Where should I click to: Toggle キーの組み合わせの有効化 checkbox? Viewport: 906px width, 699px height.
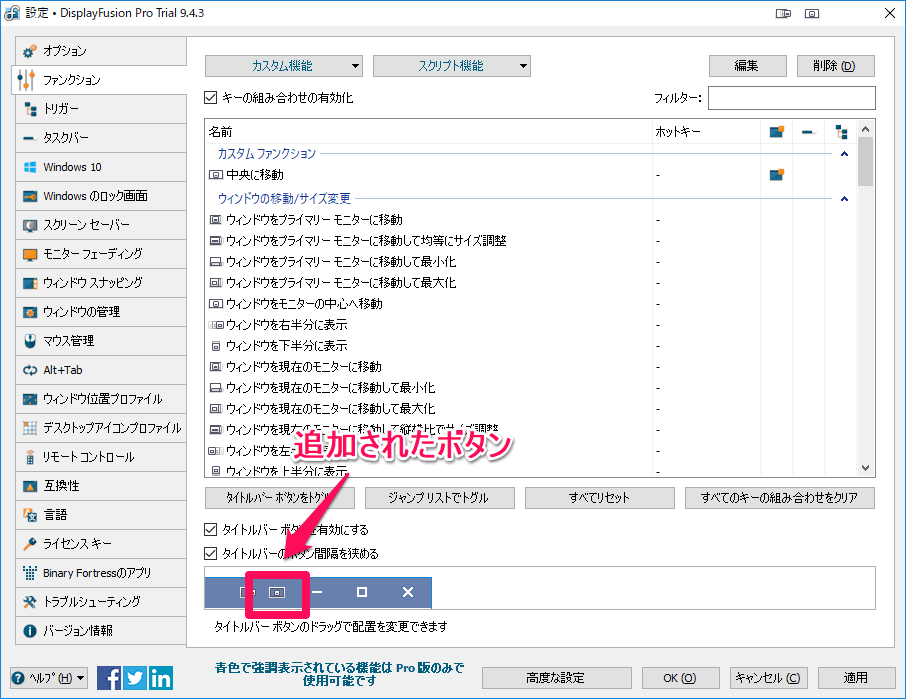(211, 98)
